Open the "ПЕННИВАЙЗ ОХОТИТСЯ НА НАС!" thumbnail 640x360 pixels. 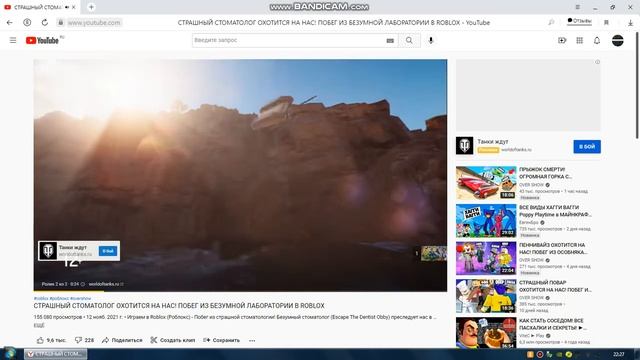[486, 258]
